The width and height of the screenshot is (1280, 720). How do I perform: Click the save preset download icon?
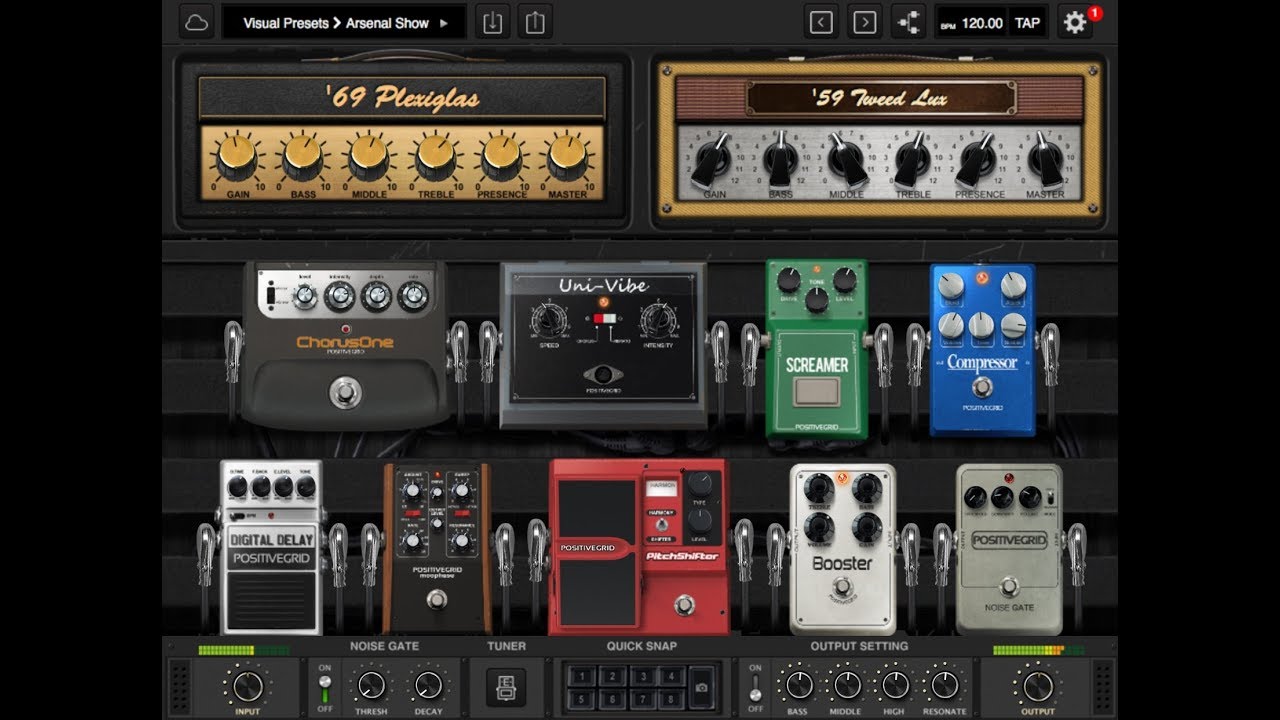(492, 22)
